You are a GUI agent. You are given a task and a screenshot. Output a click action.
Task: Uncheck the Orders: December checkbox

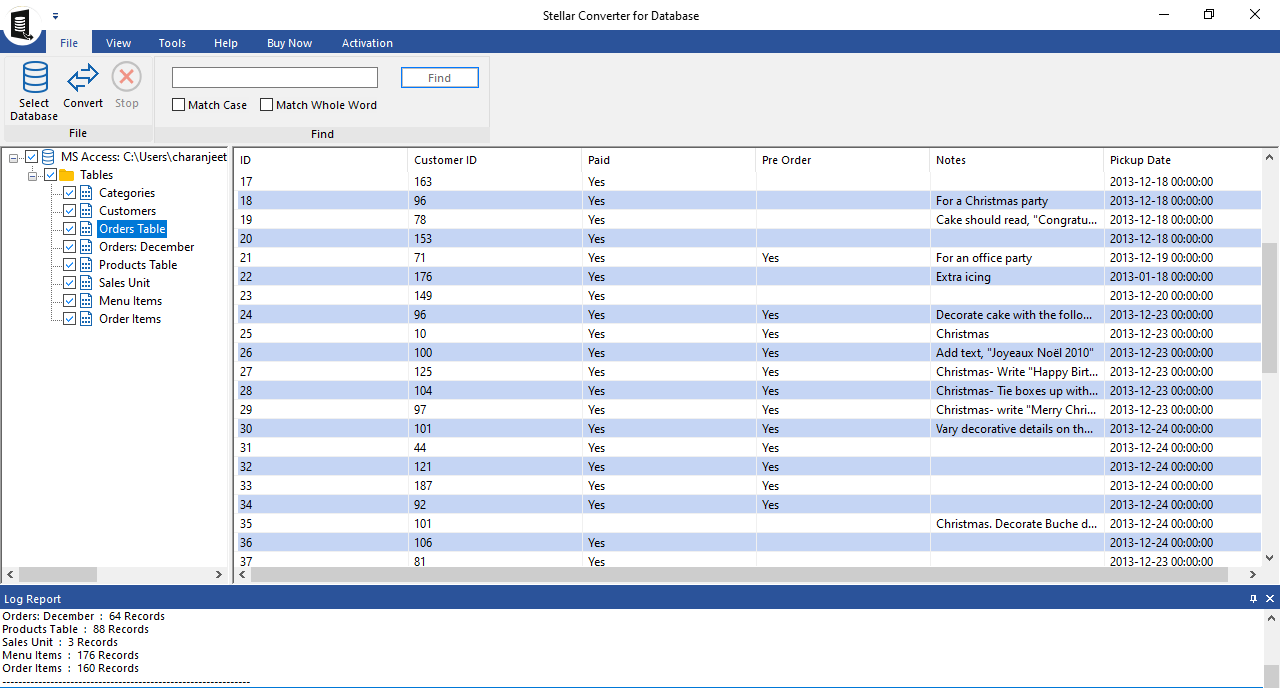(x=69, y=247)
